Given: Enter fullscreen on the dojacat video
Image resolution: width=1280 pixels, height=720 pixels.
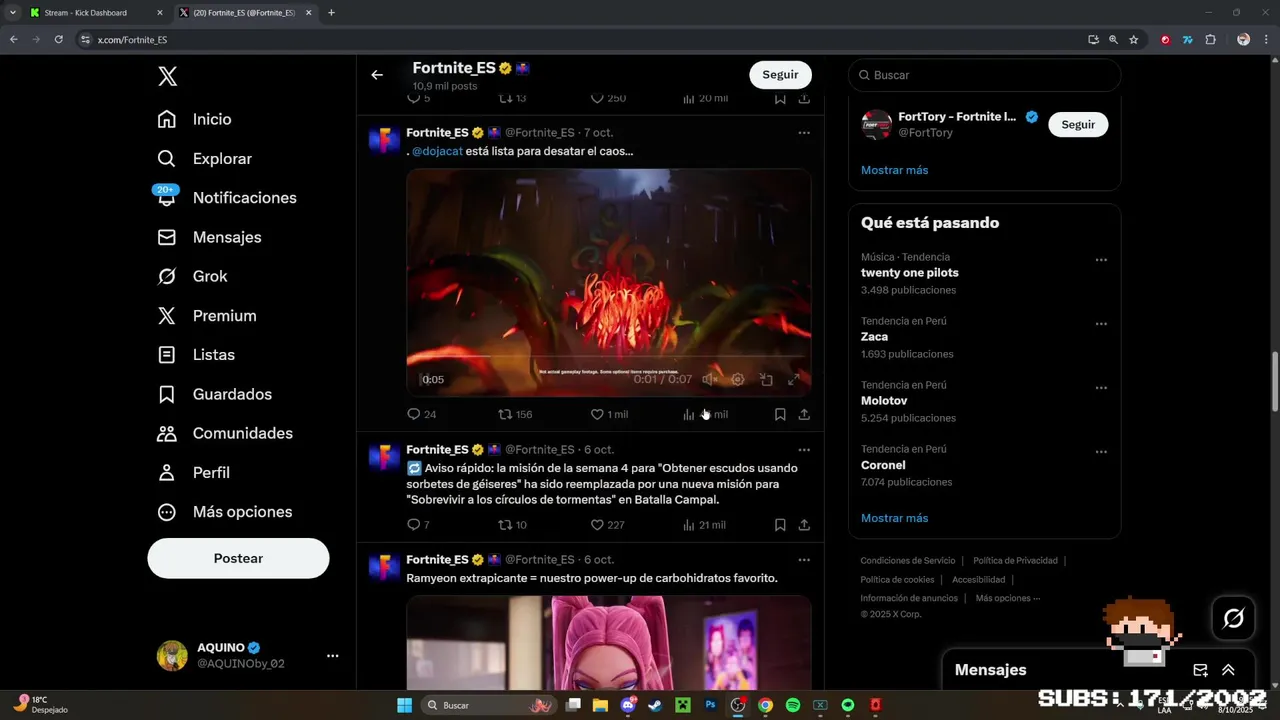Looking at the screenshot, I should [794, 380].
